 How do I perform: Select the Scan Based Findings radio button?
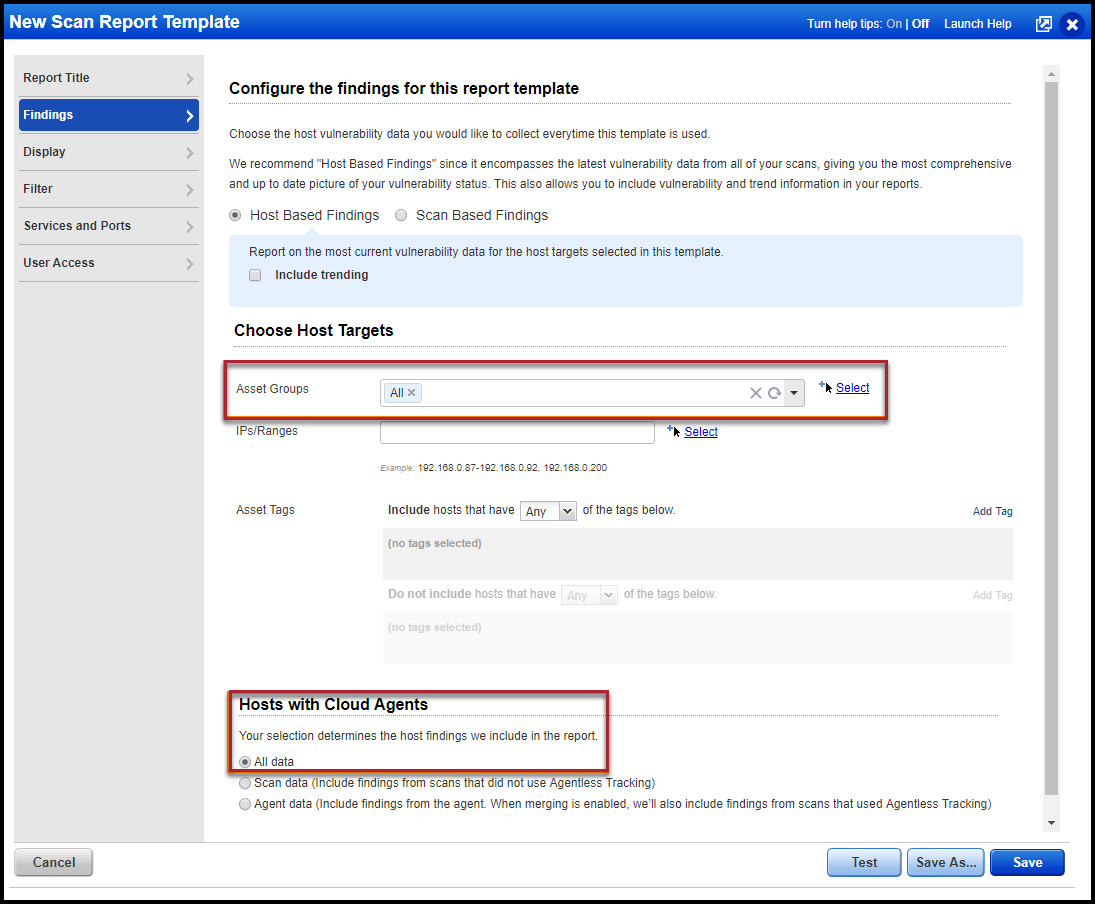pyautogui.click(x=401, y=215)
